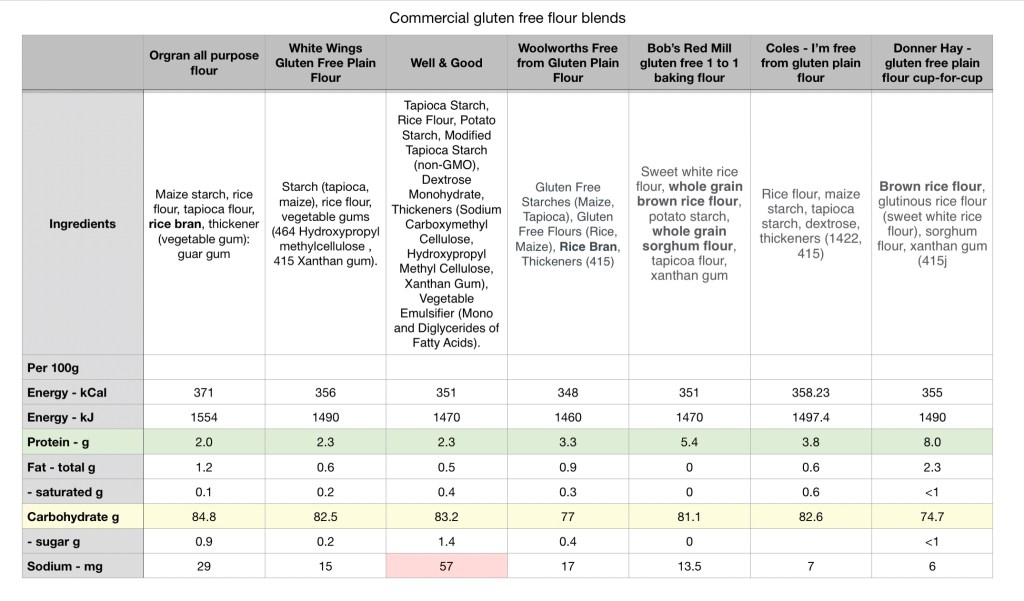The width and height of the screenshot is (1024, 601).
Task: Select the 'Carbohydrate g' row label
Action: tap(74, 518)
